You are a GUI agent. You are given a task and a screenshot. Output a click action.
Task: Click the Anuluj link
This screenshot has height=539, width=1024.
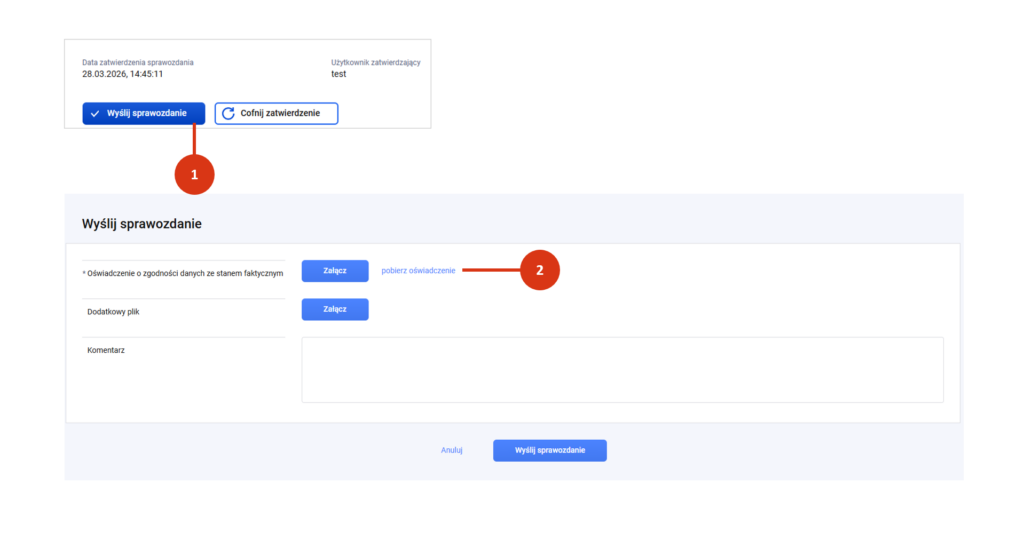(452, 450)
